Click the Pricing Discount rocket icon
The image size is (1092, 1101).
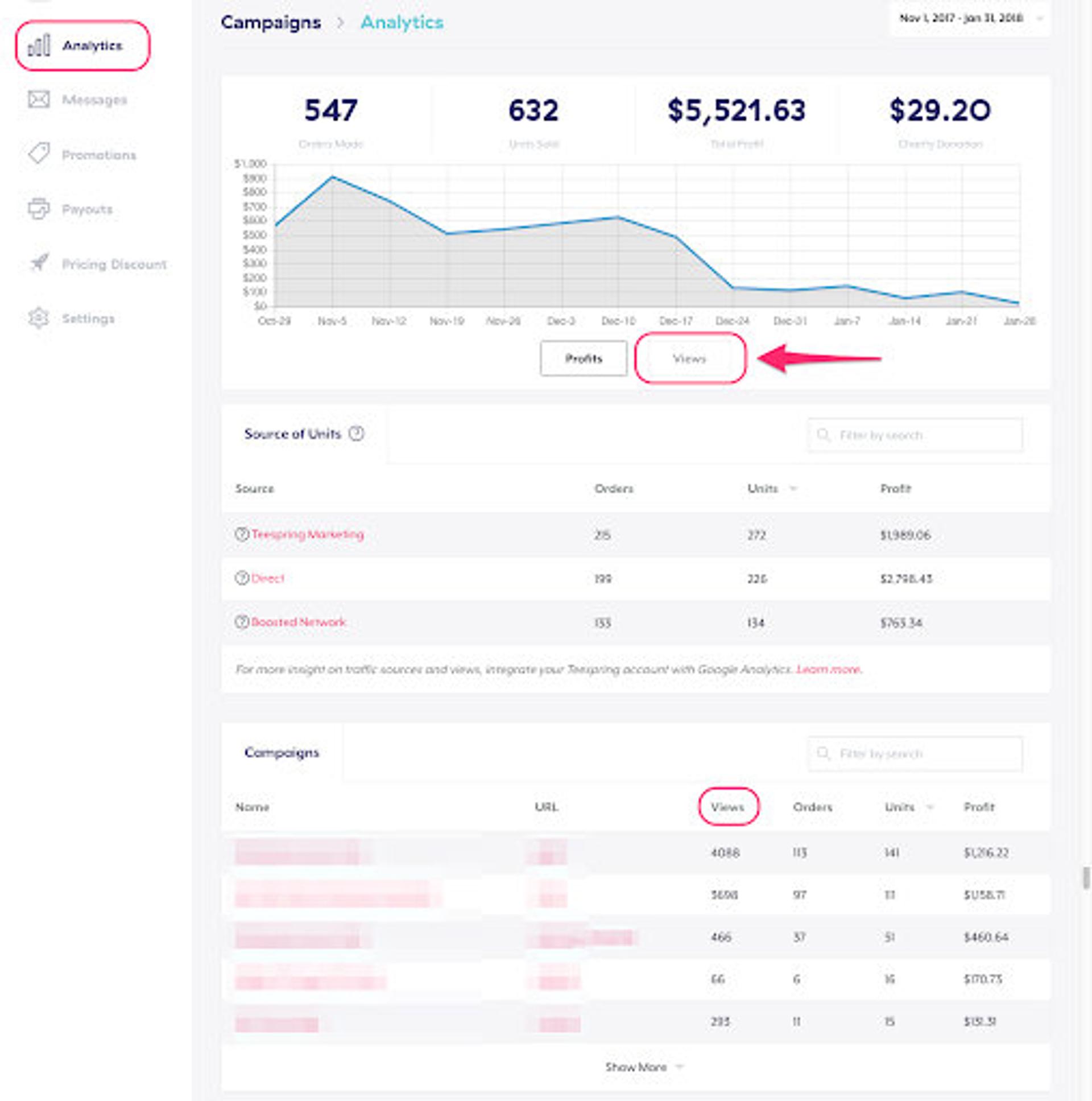pyautogui.click(x=39, y=263)
